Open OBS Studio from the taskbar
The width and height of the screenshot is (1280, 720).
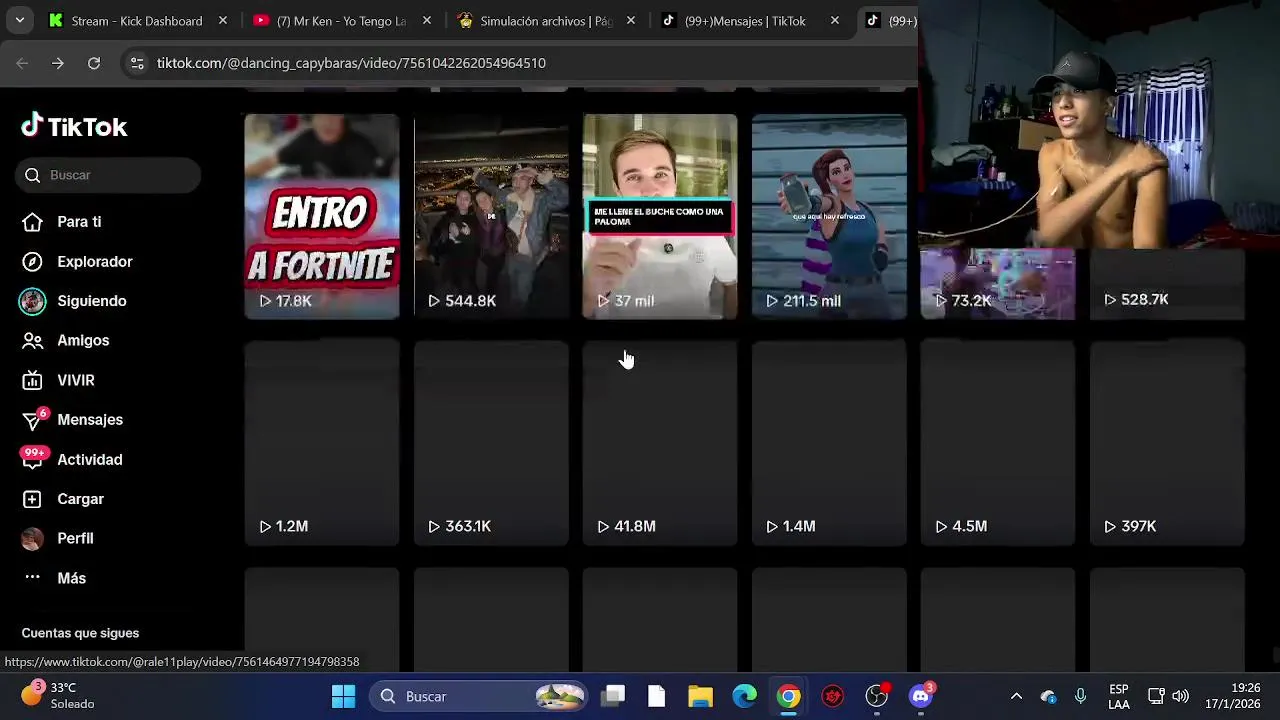pyautogui.click(x=877, y=696)
